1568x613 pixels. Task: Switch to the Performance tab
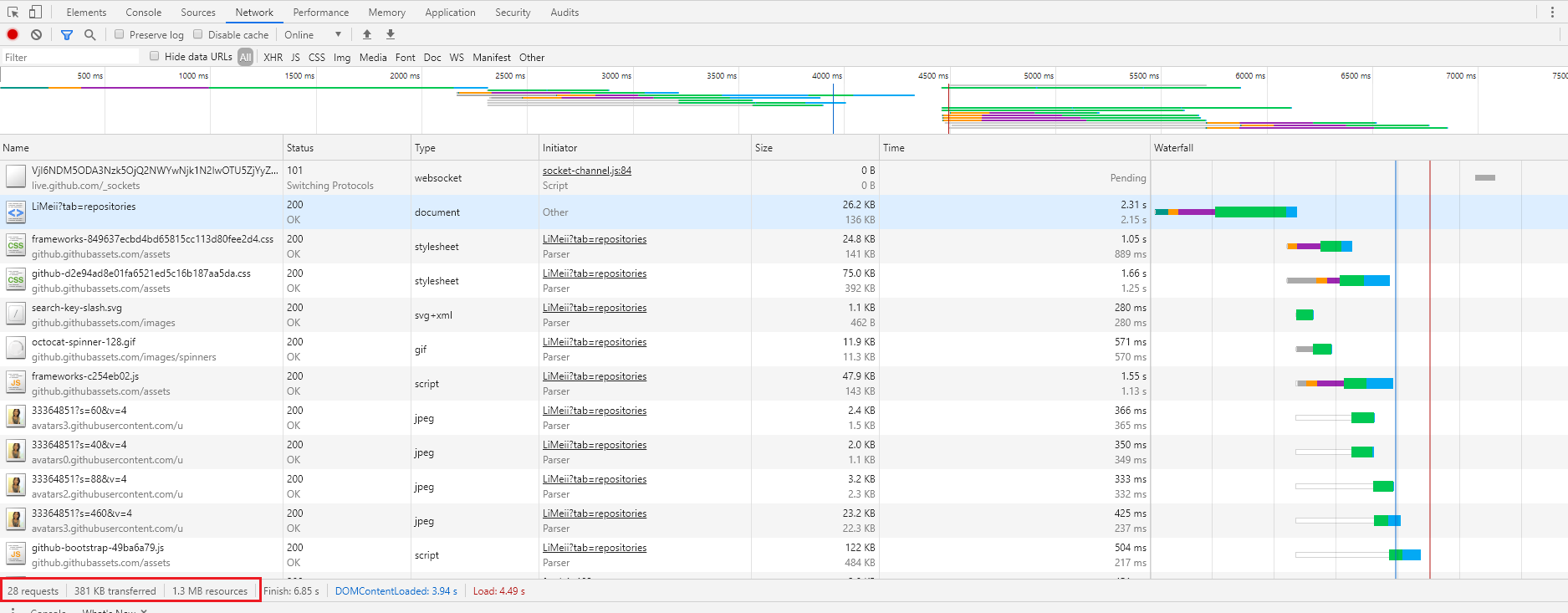click(x=321, y=12)
